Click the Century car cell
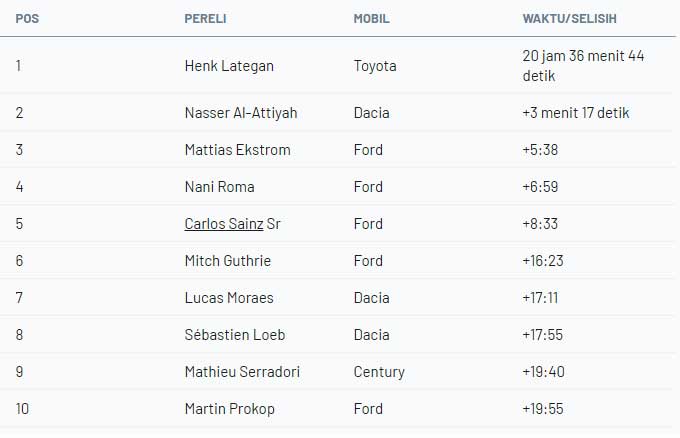Screen dimensions: 680x438 (379, 372)
